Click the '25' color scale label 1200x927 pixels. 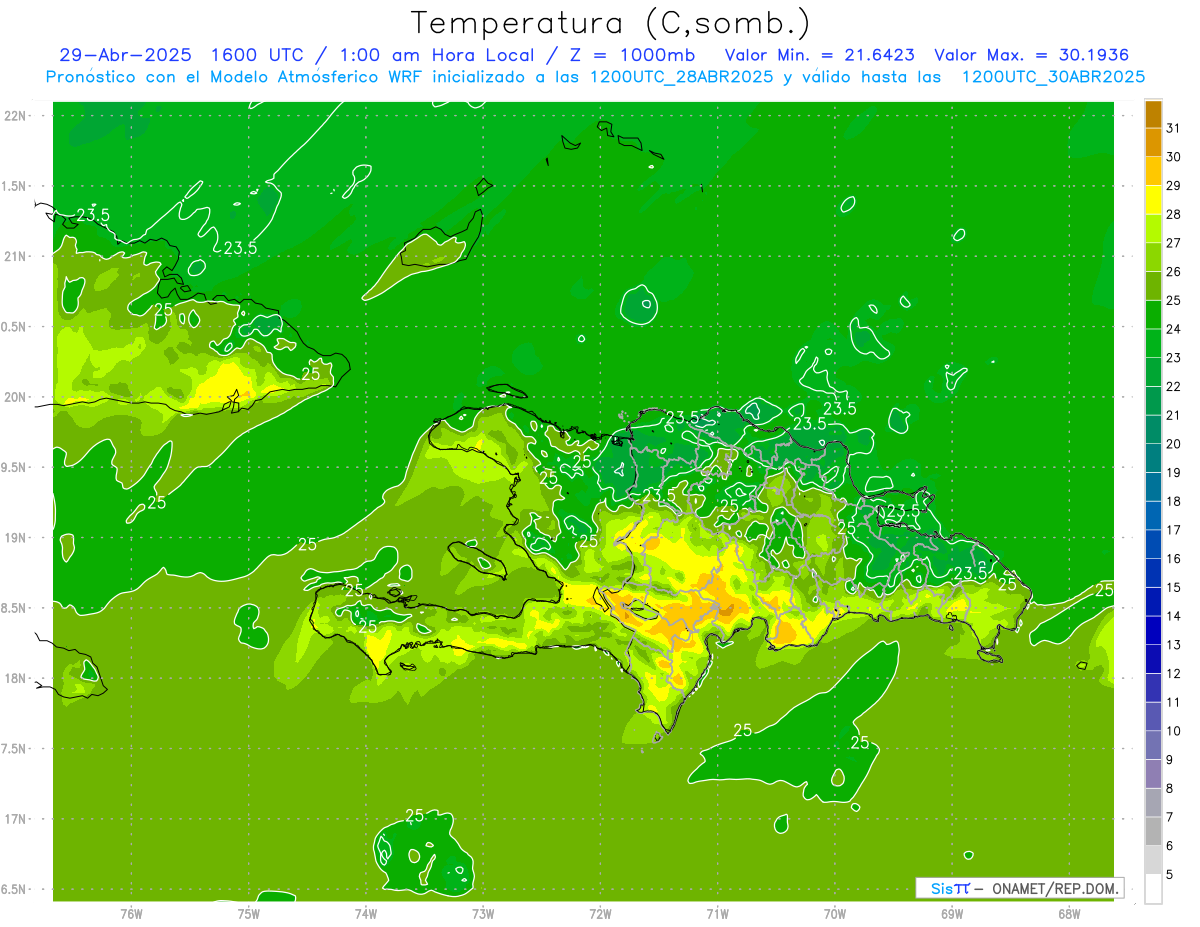pyautogui.click(x=1173, y=300)
